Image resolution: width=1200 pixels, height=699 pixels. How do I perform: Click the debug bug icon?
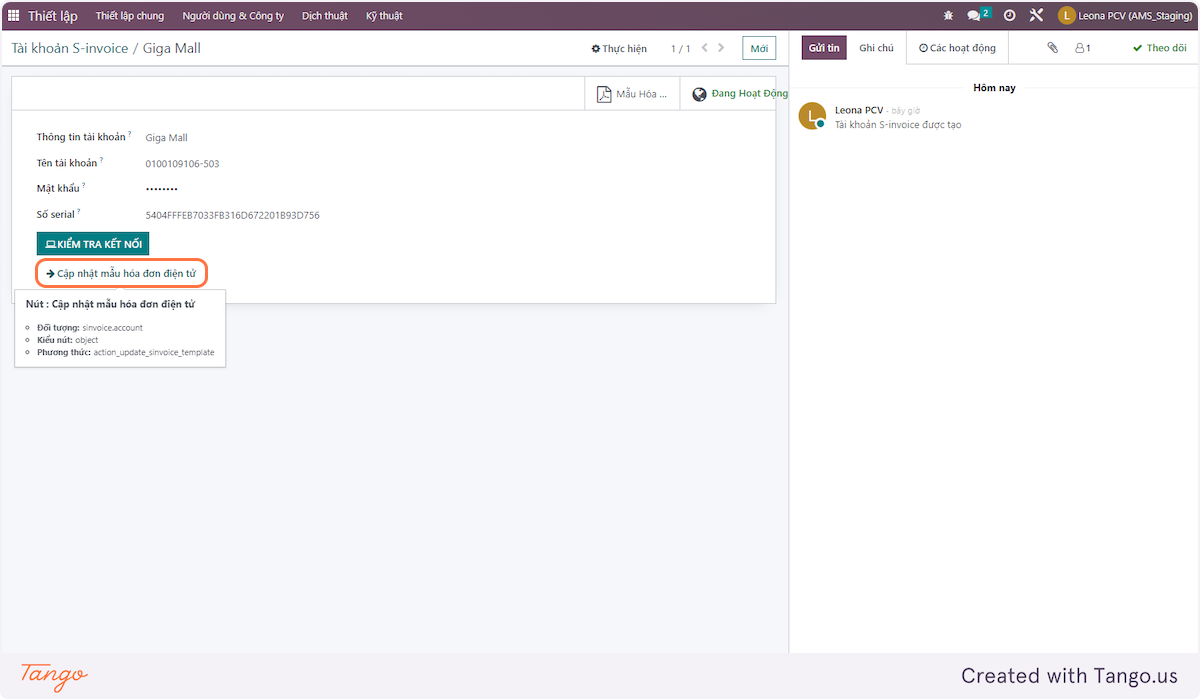coord(948,16)
